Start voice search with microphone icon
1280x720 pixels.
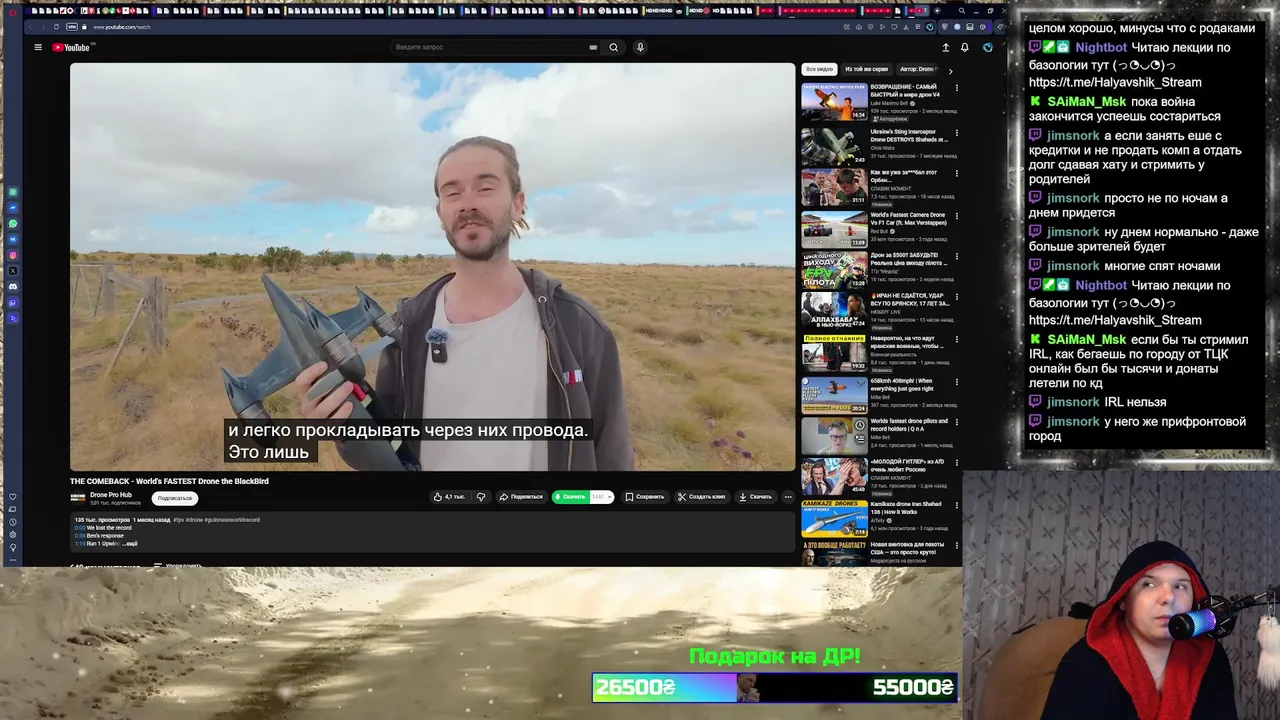pyautogui.click(x=640, y=47)
